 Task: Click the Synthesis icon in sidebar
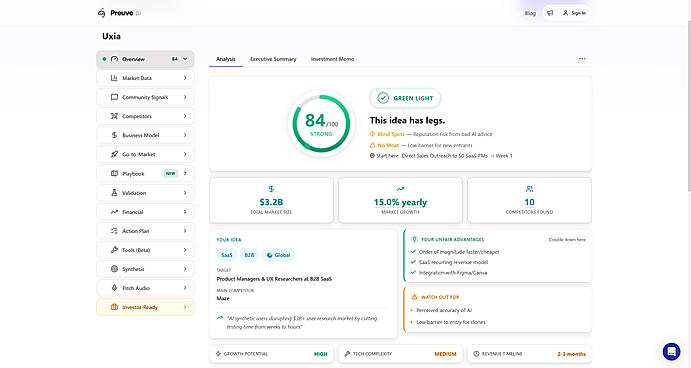coord(114,269)
